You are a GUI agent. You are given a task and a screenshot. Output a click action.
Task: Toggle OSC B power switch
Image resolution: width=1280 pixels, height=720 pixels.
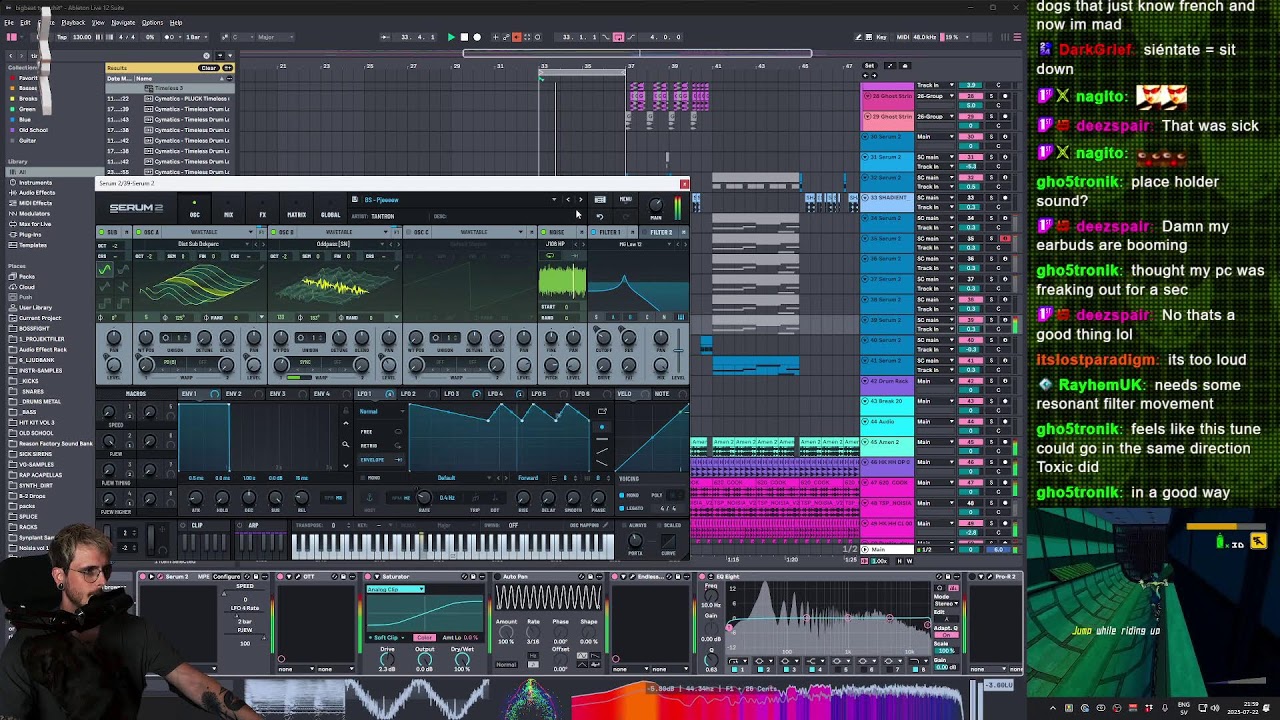[x=273, y=232]
